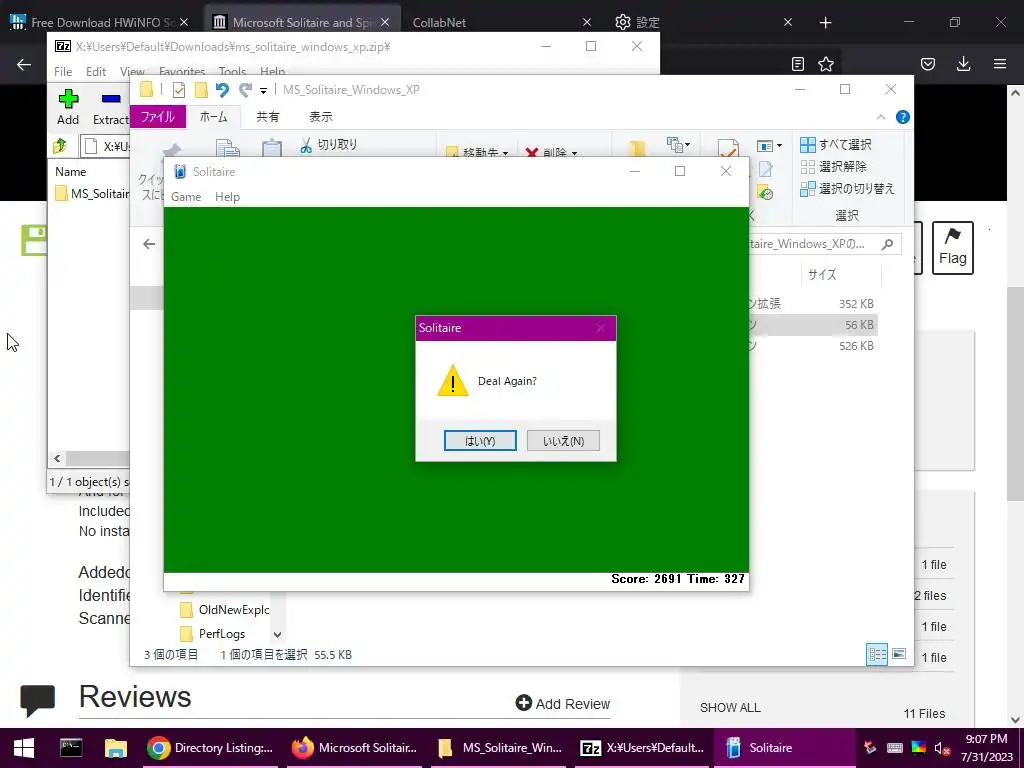Open the ribbon's new item dropdown icon
Viewport: 1024px width, 768px height.
(x=678, y=144)
